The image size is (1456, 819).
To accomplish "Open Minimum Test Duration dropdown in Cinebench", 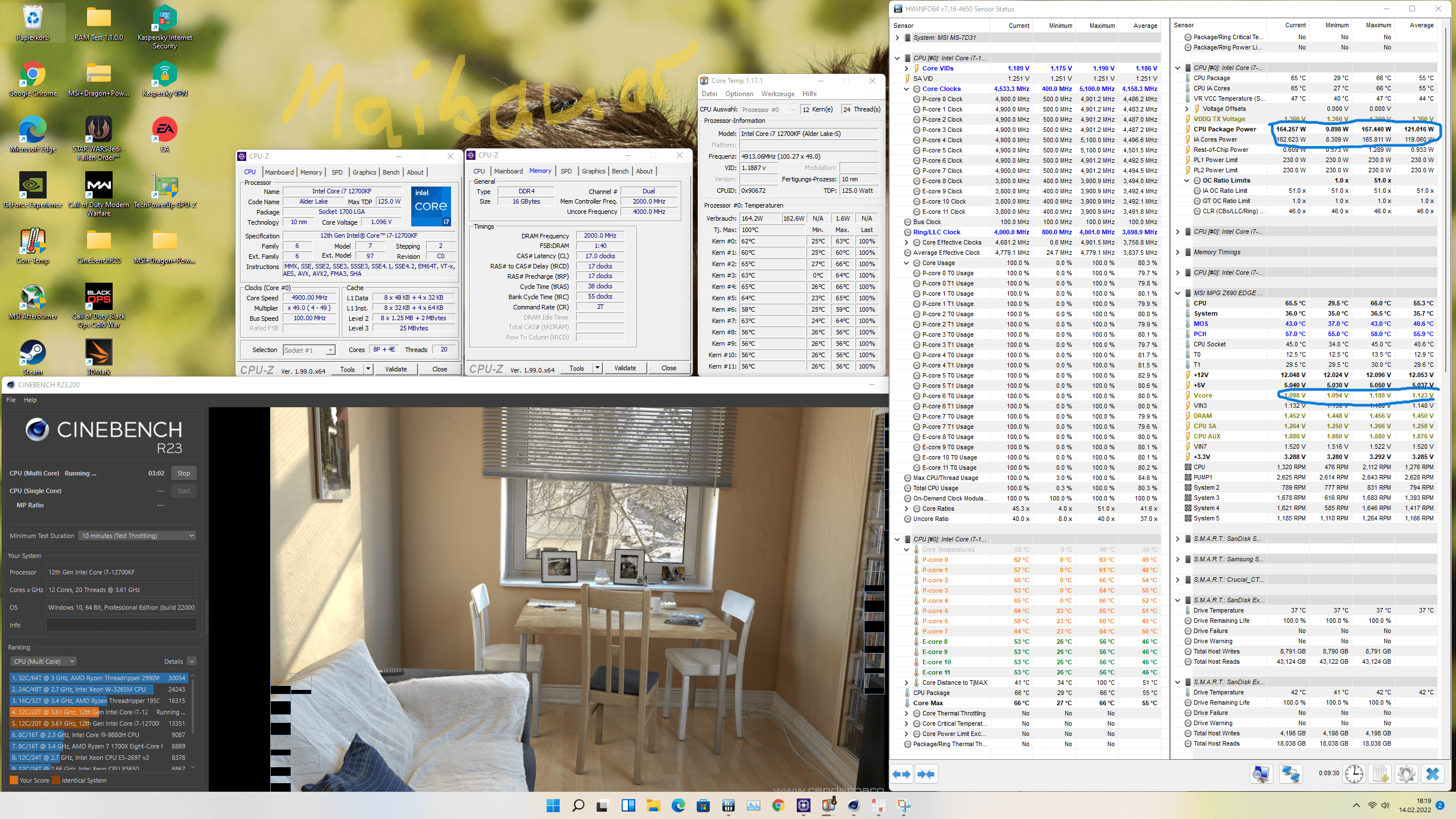I will point(137,536).
